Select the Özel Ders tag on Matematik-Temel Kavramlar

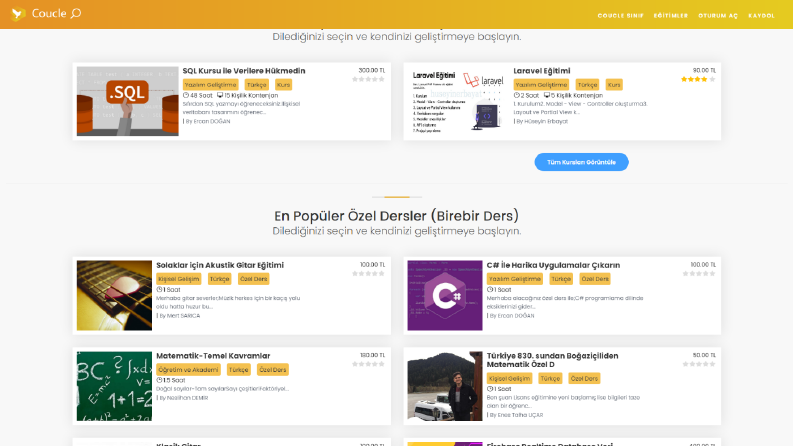(273, 370)
